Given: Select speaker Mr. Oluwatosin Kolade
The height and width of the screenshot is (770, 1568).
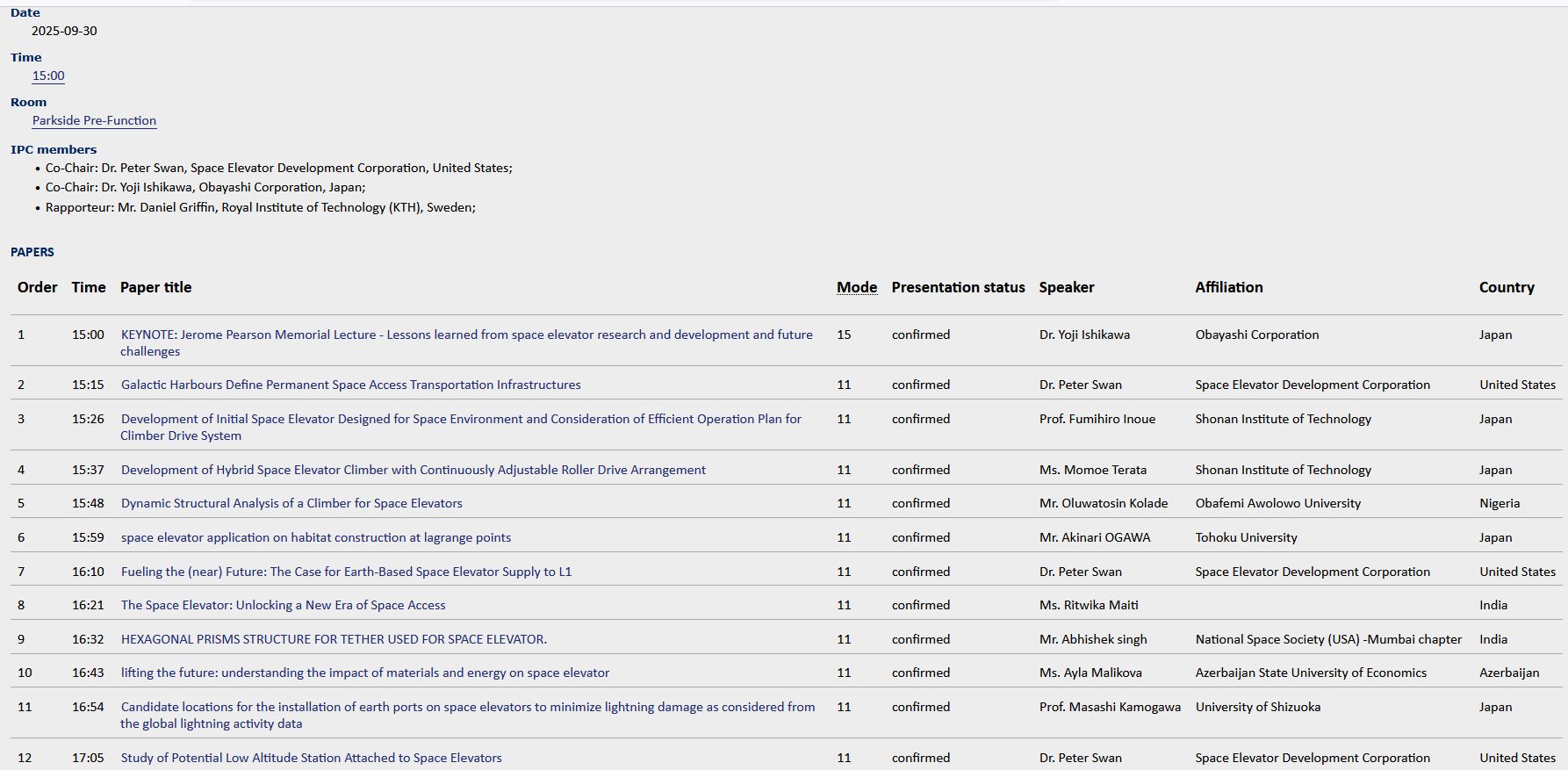Looking at the screenshot, I should point(1104,503).
